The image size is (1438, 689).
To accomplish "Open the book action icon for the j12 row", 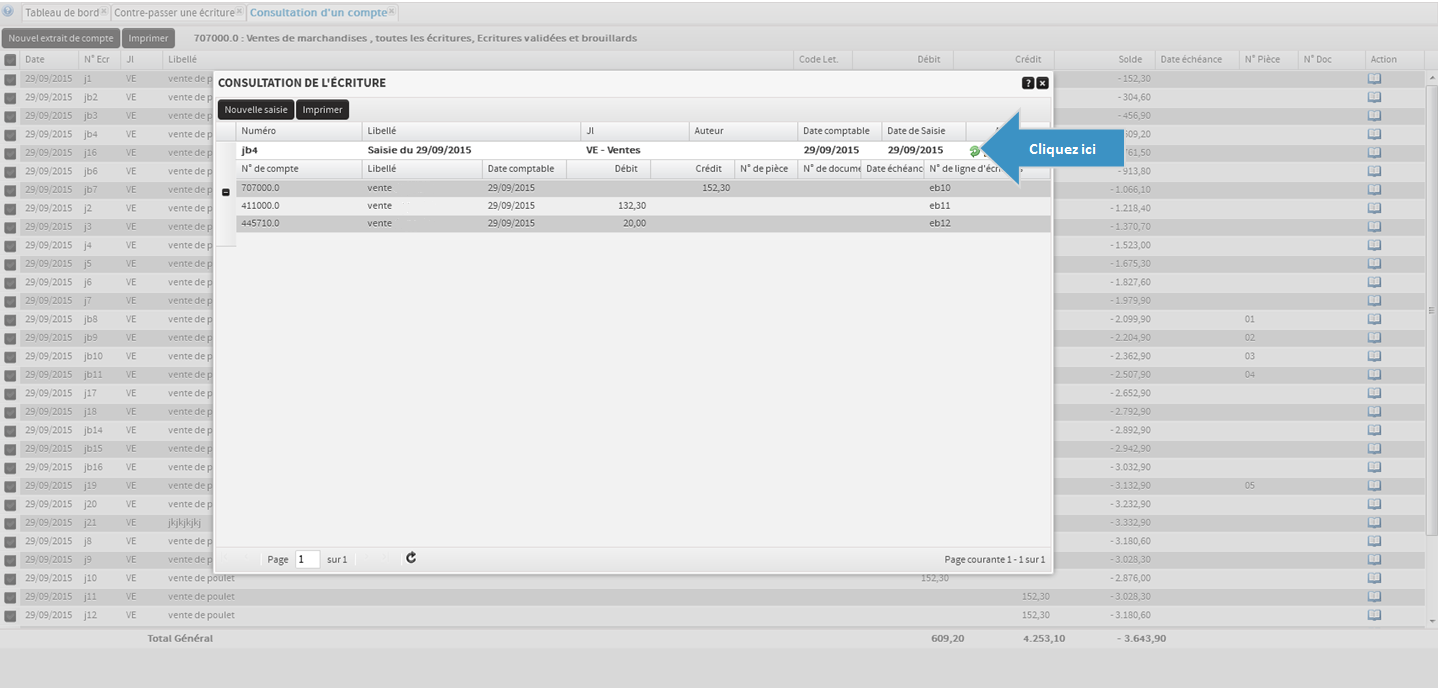I will [1374, 615].
